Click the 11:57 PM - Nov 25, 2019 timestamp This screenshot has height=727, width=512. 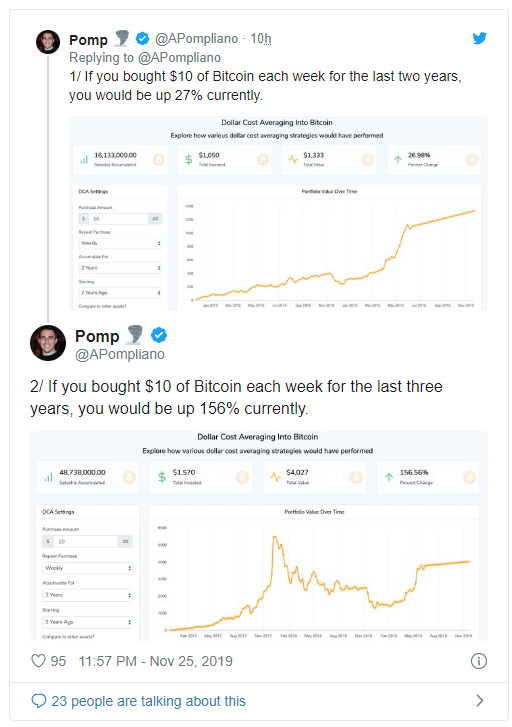(155, 661)
